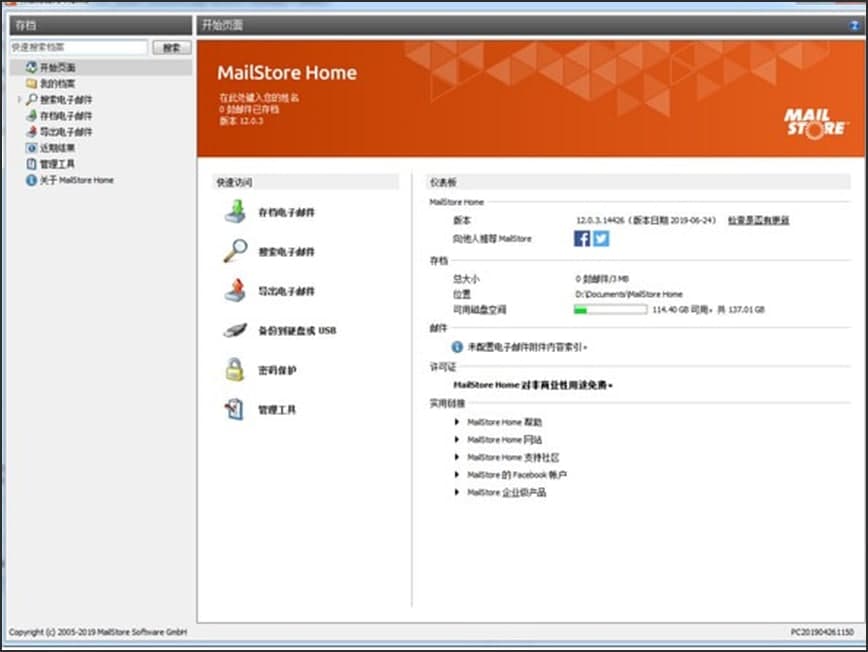Recommend MailStore via the Twitter icon
This screenshot has width=868, height=652.
click(x=601, y=238)
